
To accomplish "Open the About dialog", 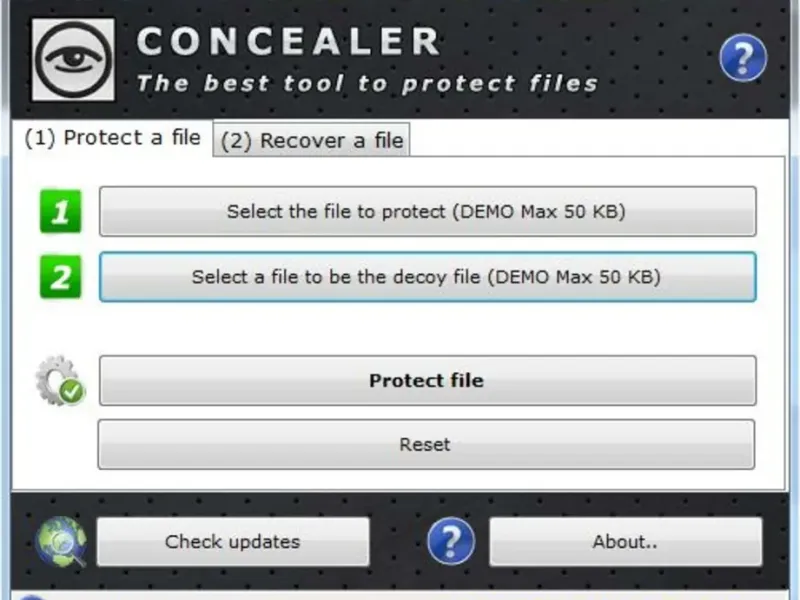I will (x=625, y=542).
